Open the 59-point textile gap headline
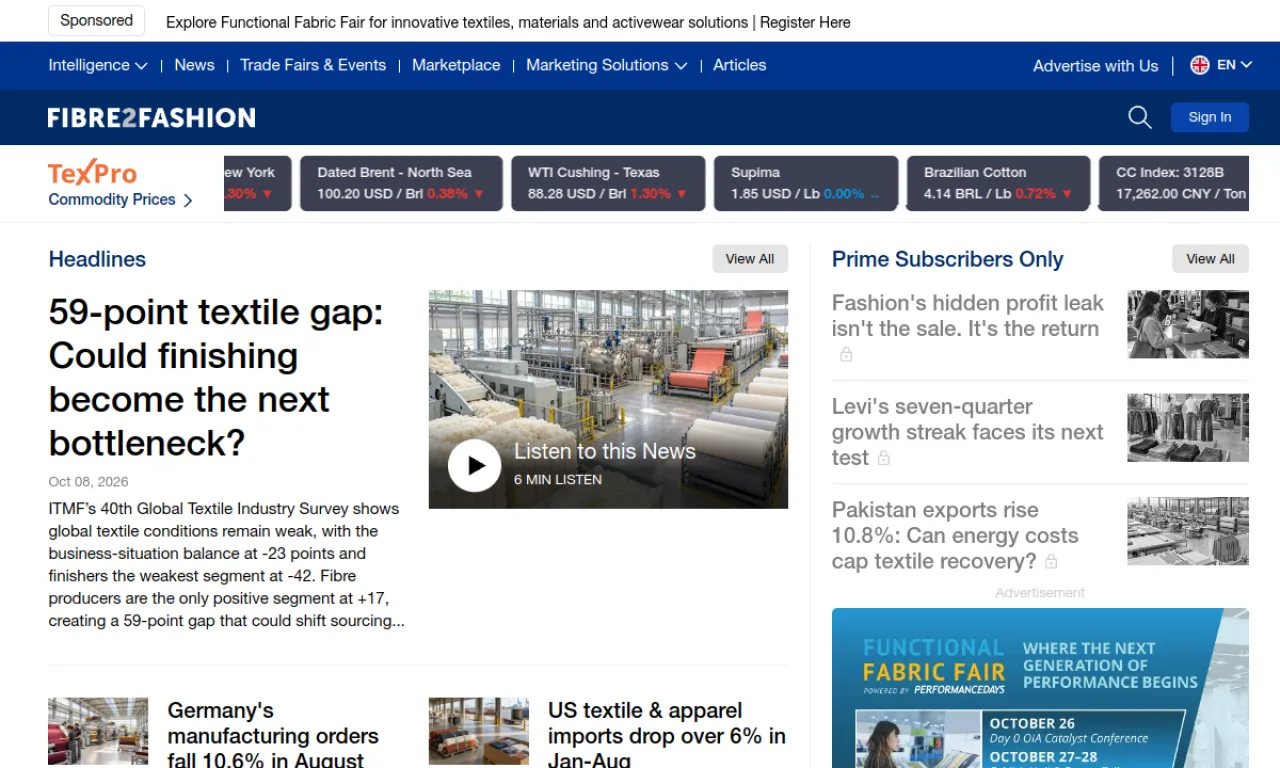The image size is (1280, 768). (x=216, y=377)
